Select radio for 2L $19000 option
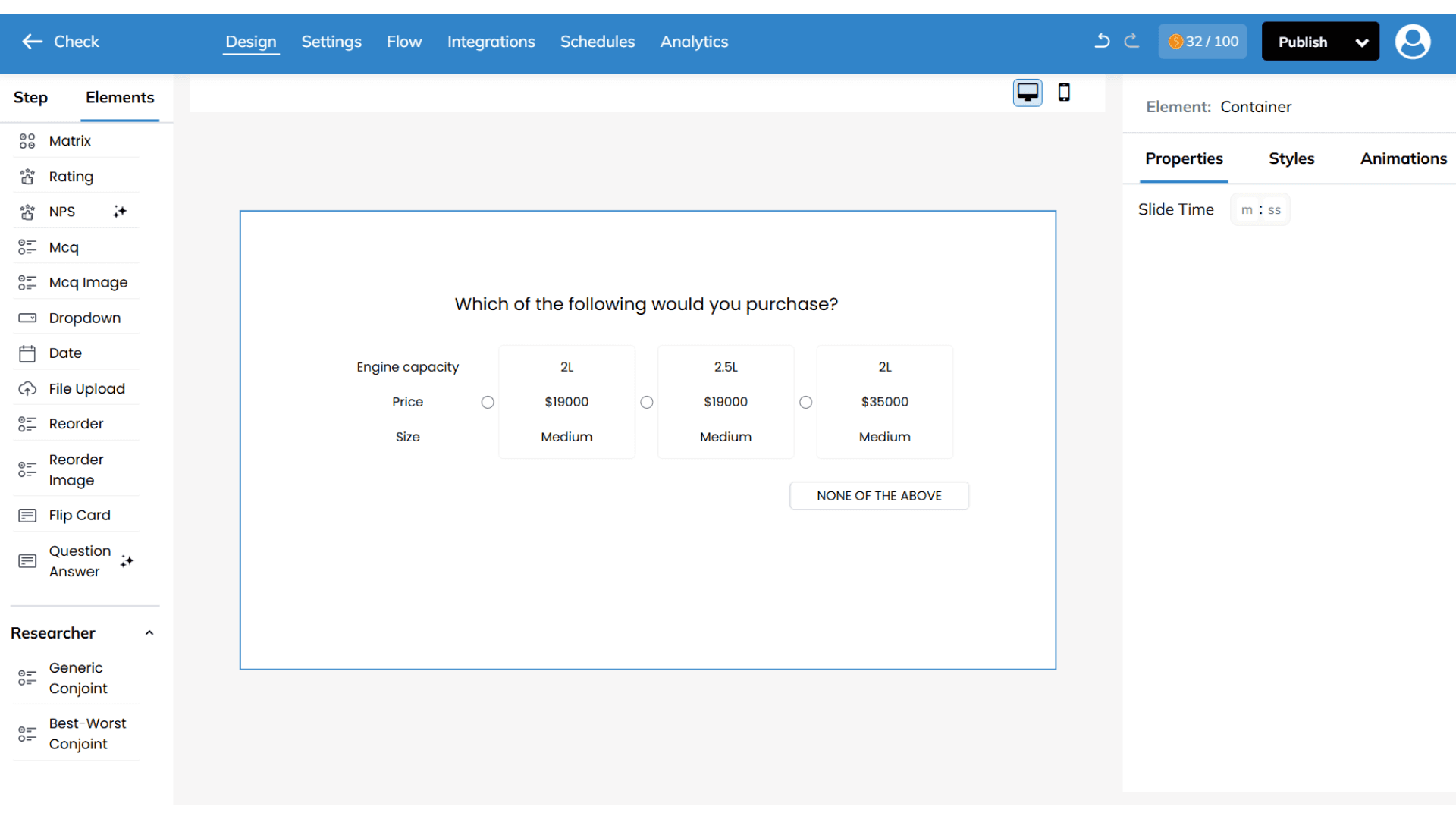Screen dimensions: 1456x819 coord(488,403)
